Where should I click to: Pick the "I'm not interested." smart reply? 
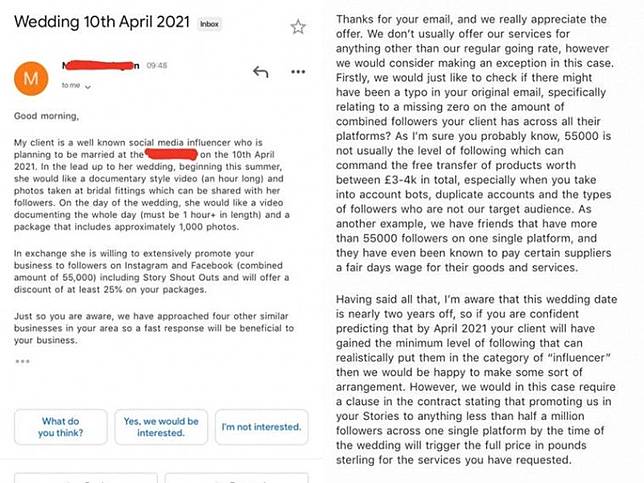pos(261,427)
